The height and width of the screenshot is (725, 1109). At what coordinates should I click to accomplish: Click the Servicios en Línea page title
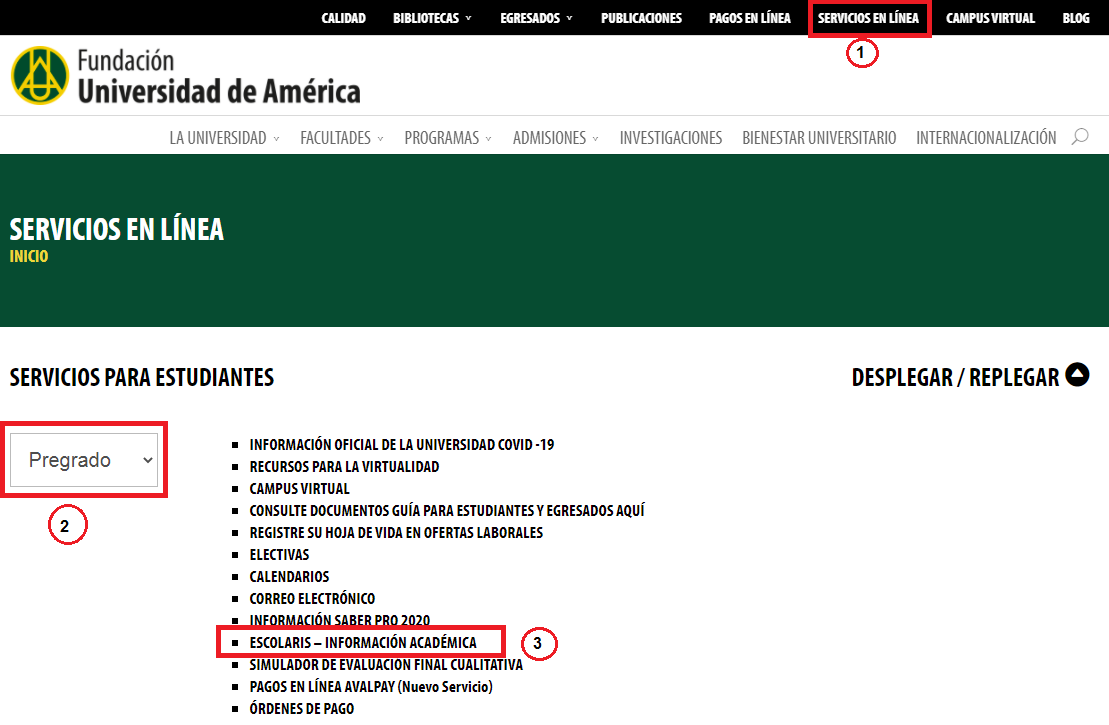coord(117,229)
